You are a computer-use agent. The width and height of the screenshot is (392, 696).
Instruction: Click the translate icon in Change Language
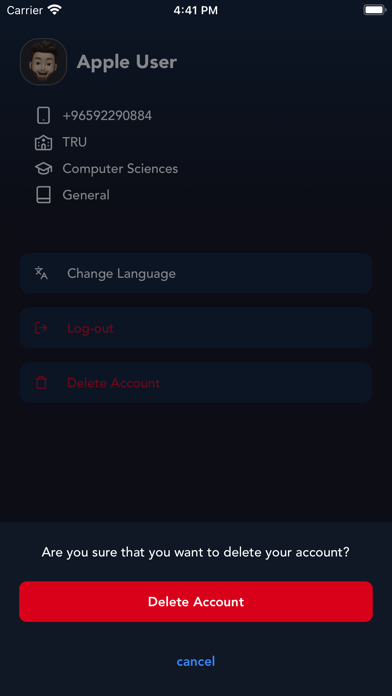click(41, 273)
